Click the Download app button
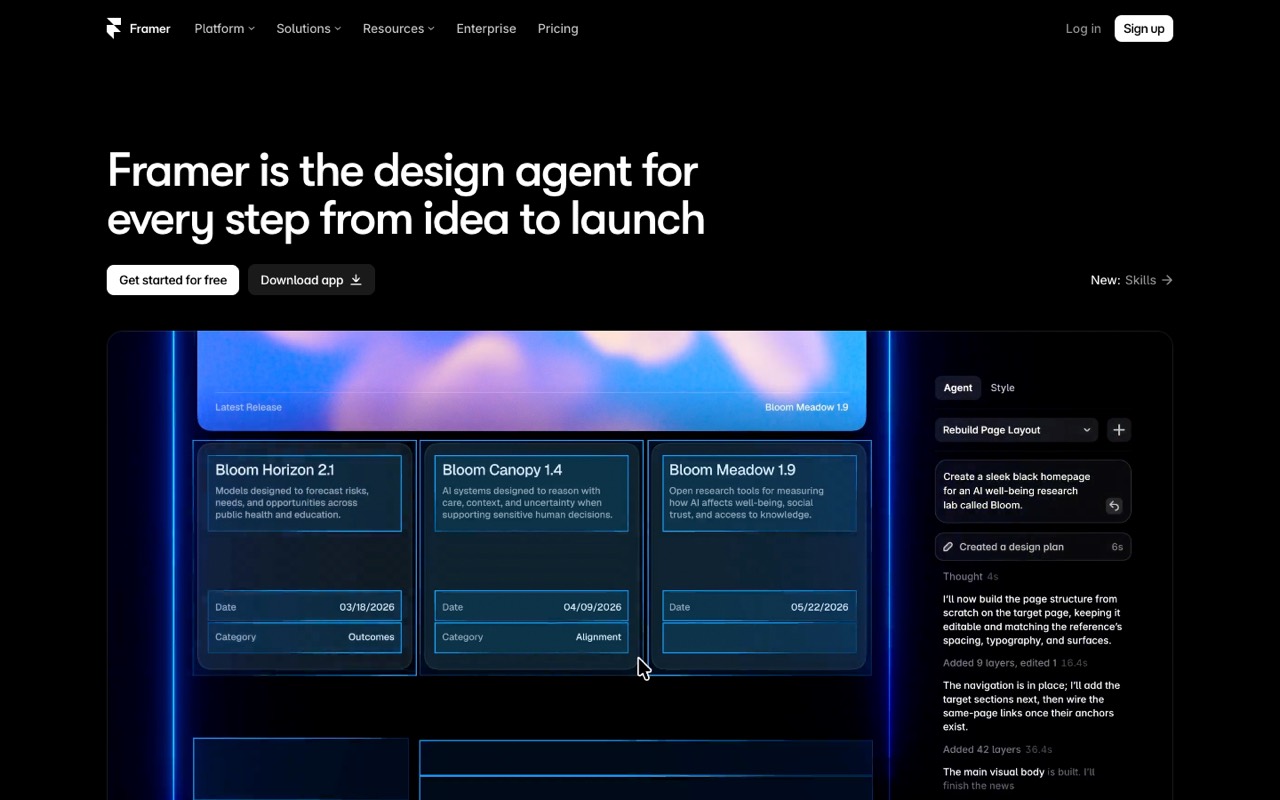 (311, 280)
